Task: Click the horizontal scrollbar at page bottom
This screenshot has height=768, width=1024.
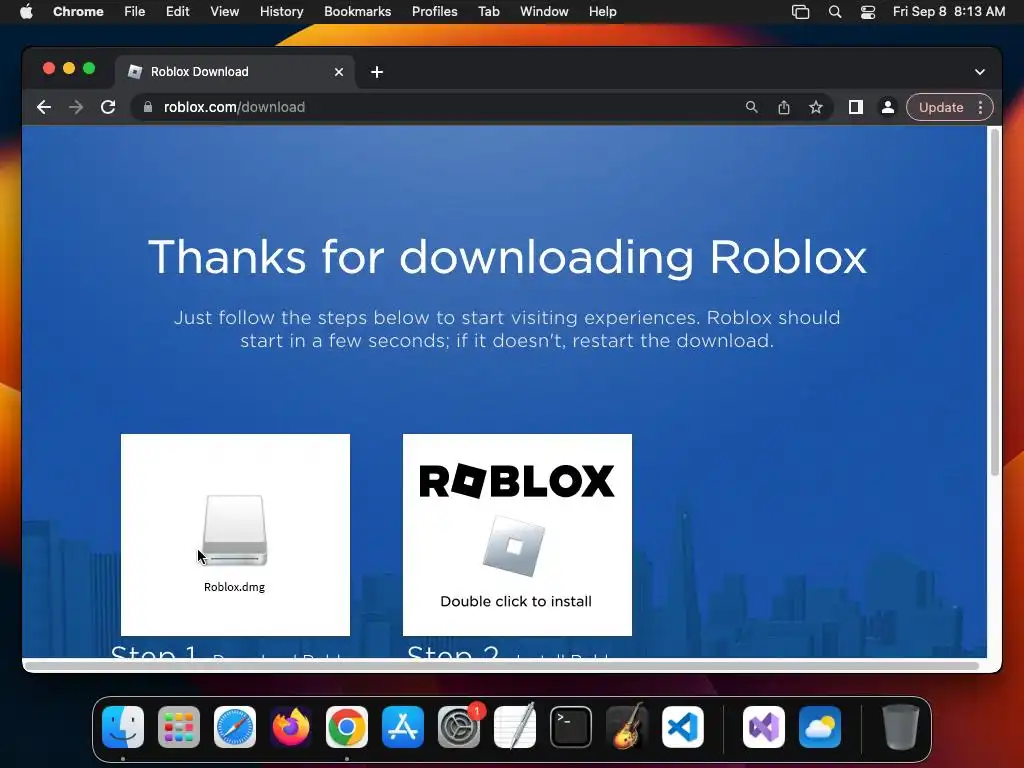Action: (502, 665)
